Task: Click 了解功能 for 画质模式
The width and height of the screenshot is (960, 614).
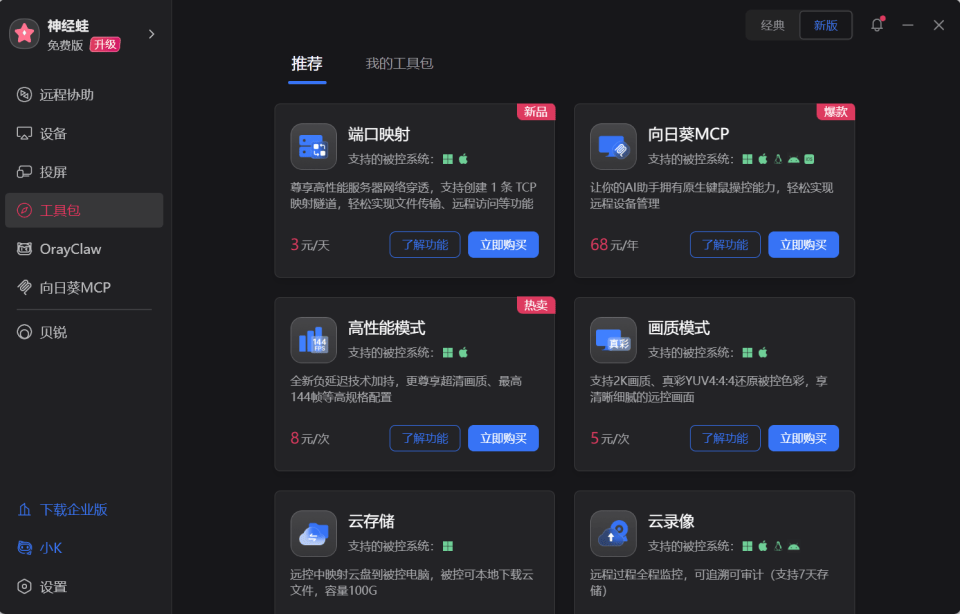Action: pyautogui.click(x=725, y=438)
